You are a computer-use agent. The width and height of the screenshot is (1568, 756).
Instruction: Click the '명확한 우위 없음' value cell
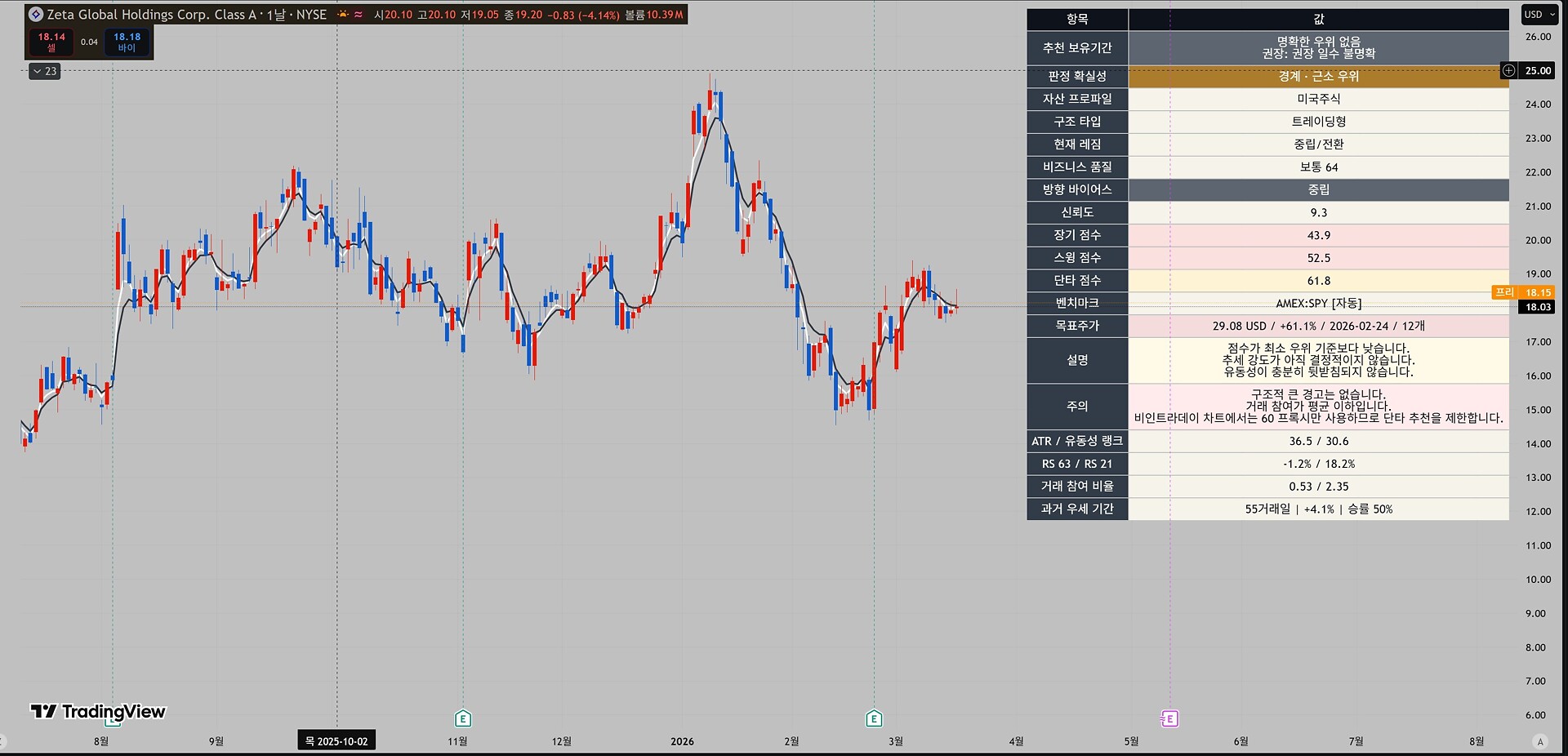click(x=1319, y=48)
